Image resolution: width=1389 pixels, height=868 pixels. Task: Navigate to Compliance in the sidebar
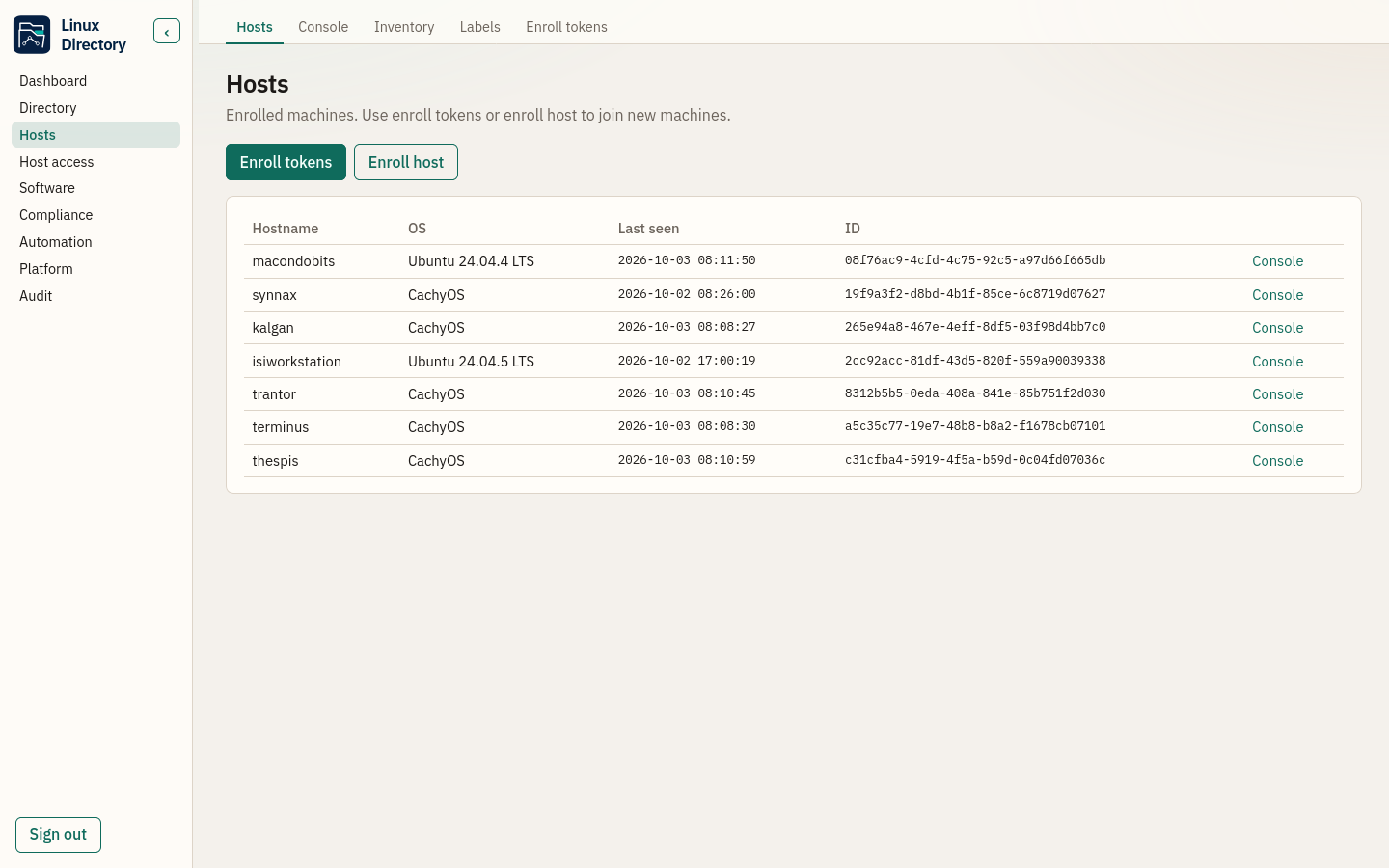coord(95,215)
